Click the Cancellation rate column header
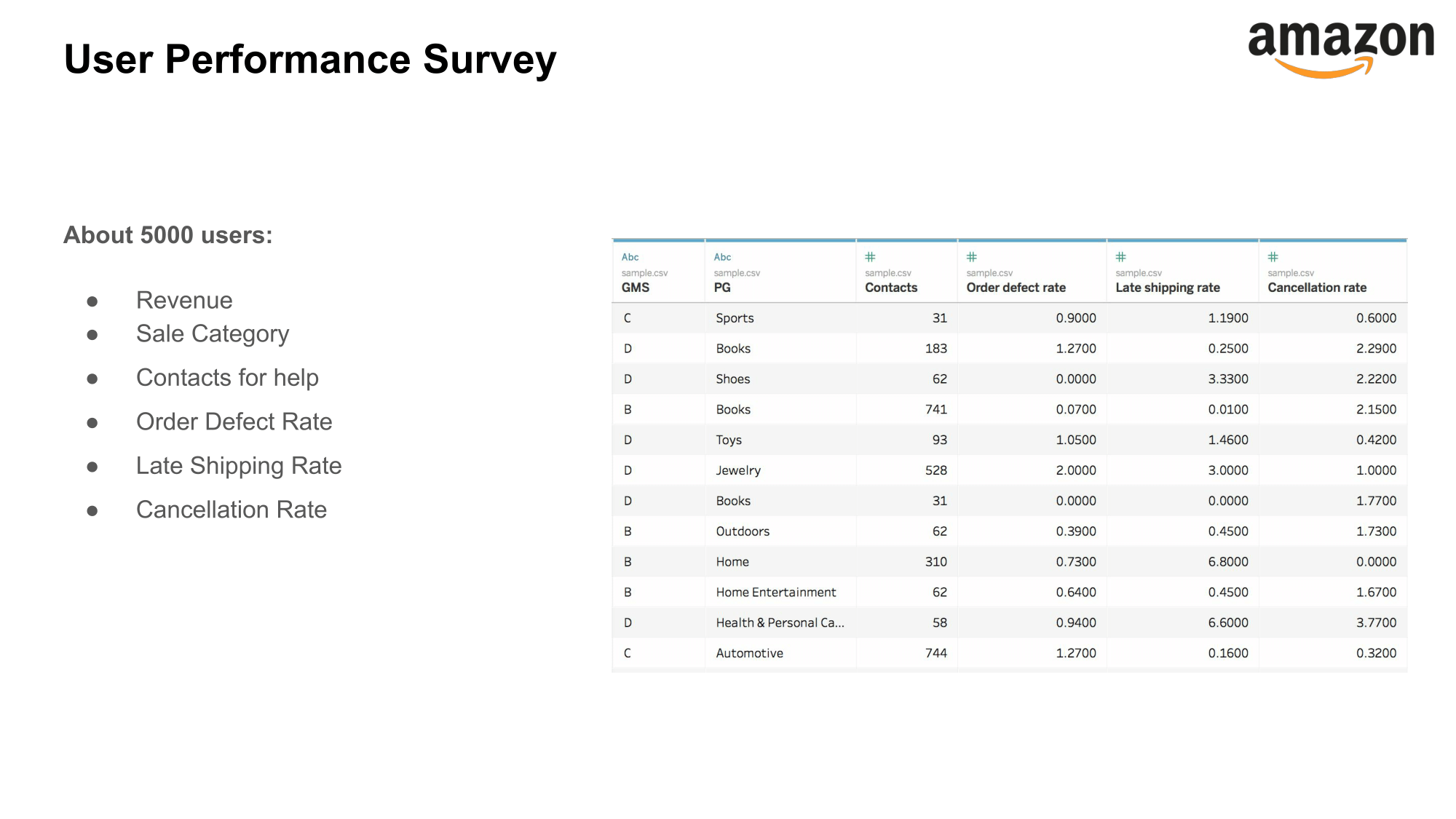The image size is (1456, 819). point(1317,288)
